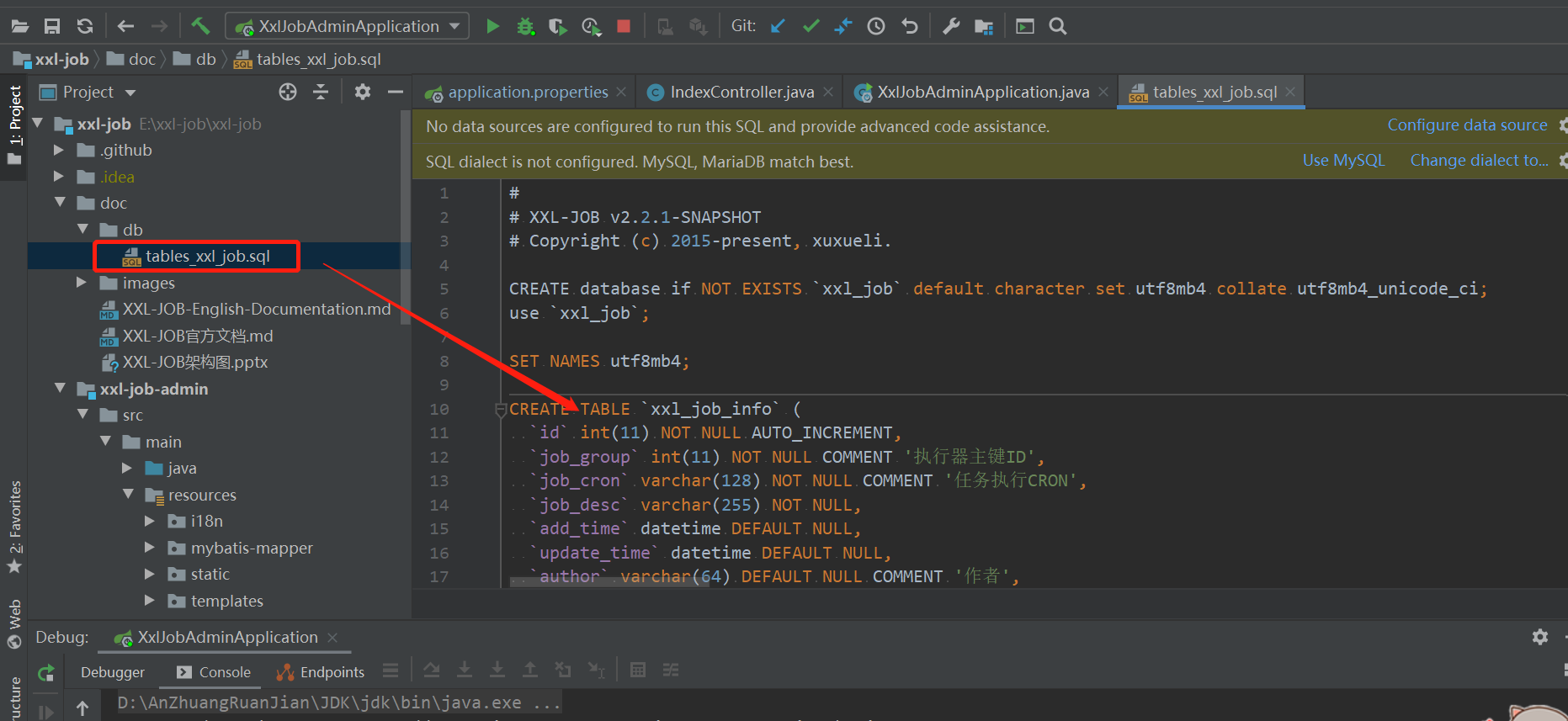1568x721 pixels.
Task: Navigate back with the left arrow
Action: pyautogui.click(x=126, y=26)
